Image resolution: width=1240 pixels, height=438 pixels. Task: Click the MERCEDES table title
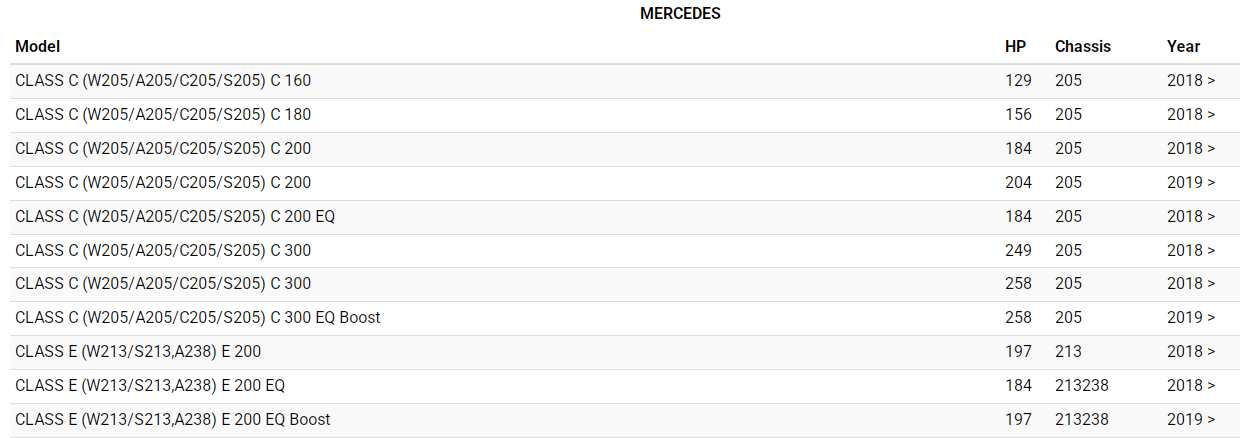(x=680, y=14)
